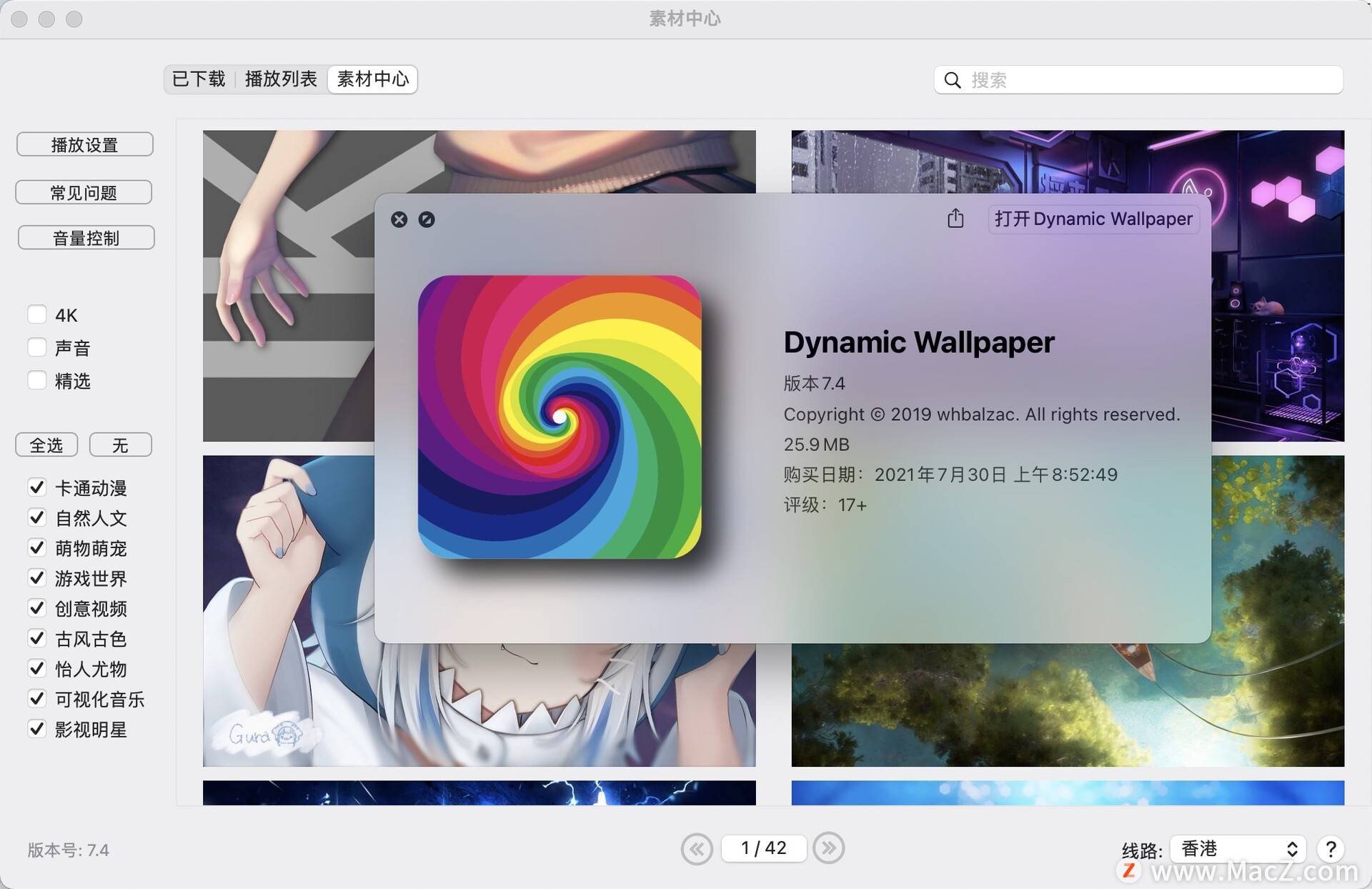Open the 常见问题 FAQ

(84, 192)
